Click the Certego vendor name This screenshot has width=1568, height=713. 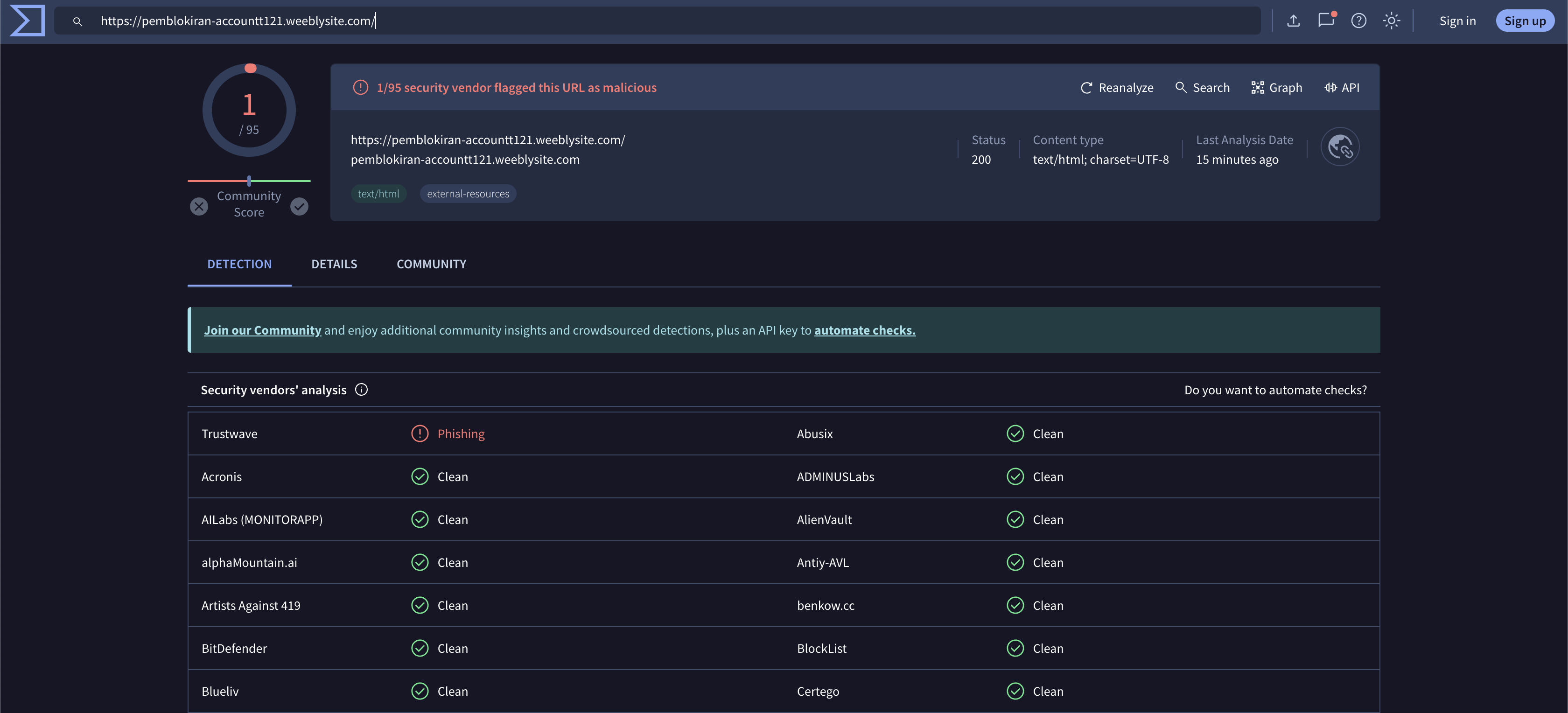coord(818,691)
